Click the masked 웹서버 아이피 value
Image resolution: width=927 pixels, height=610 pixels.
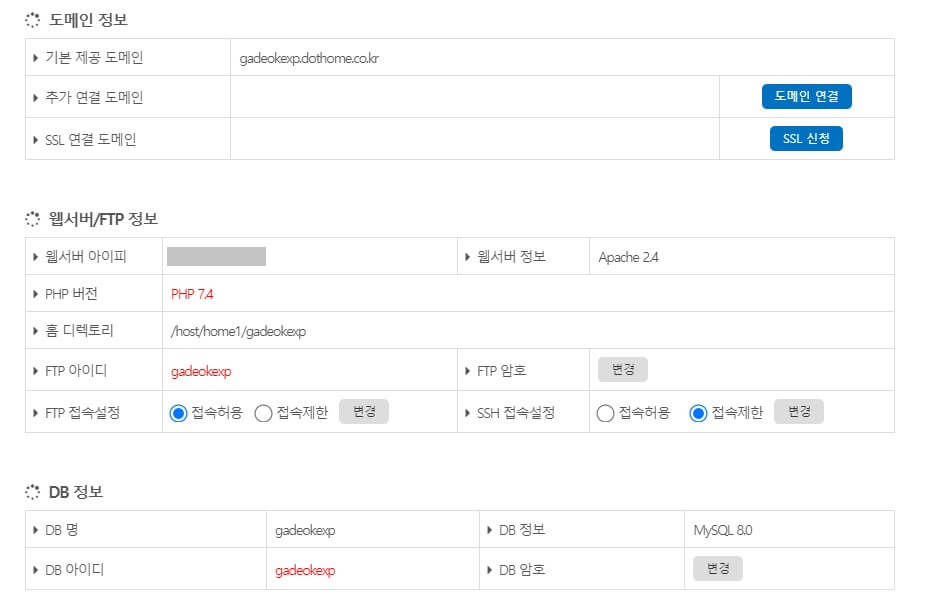(216, 257)
